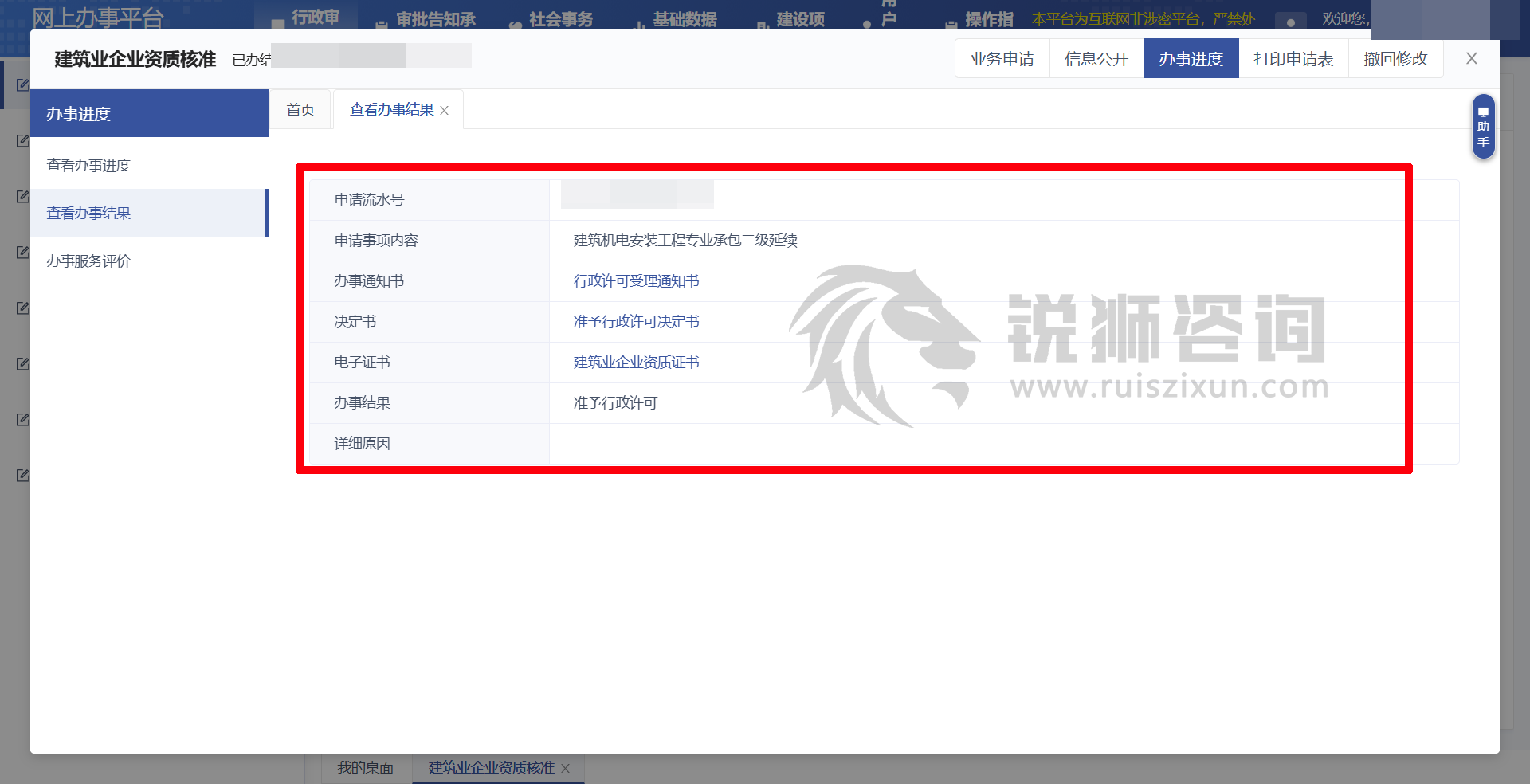Open the 助手 floating assistant icon
The height and width of the screenshot is (784, 1530).
tap(1483, 127)
